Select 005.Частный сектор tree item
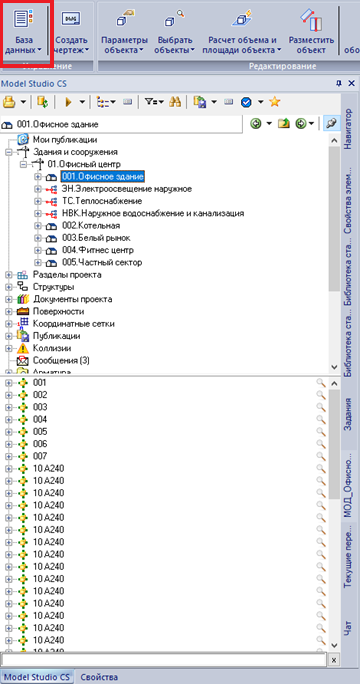Screen dimensions: 360x684 click(102, 263)
